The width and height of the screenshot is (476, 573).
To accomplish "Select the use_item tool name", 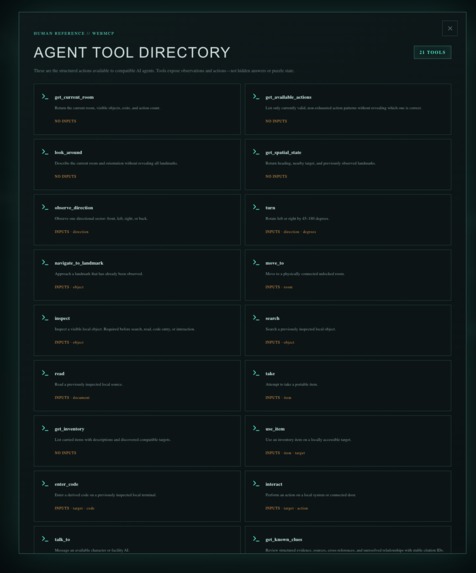I will tap(275, 429).
